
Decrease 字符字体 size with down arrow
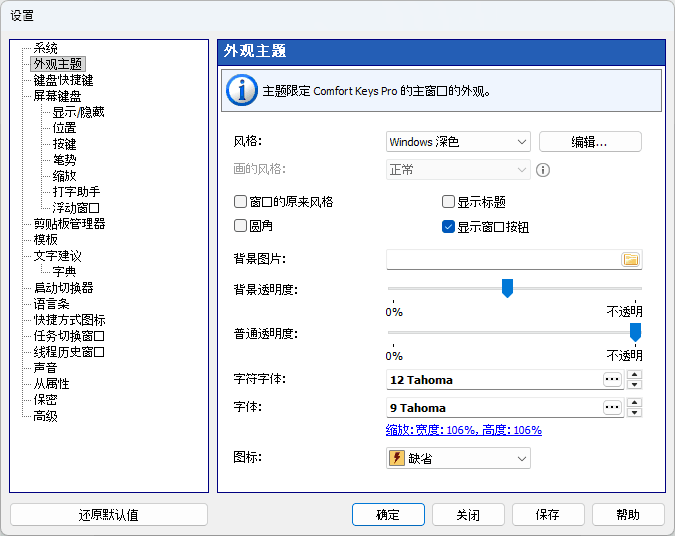635,384
